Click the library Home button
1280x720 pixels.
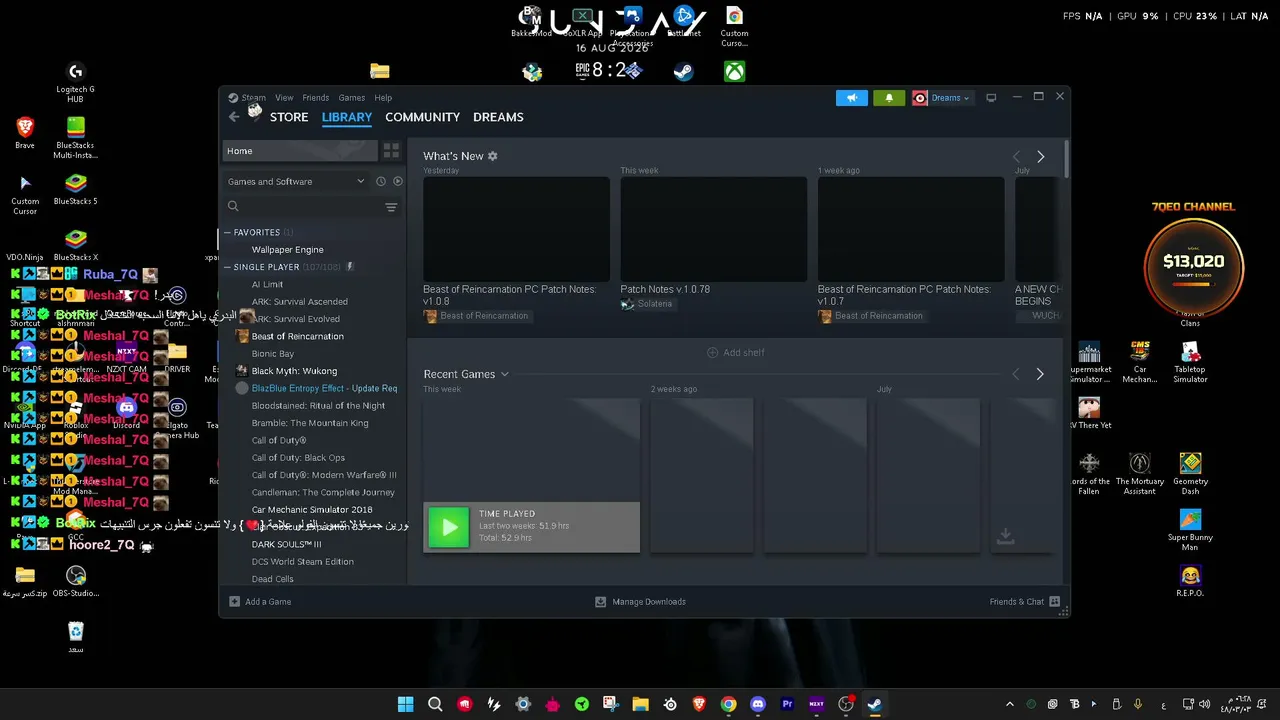coord(300,151)
